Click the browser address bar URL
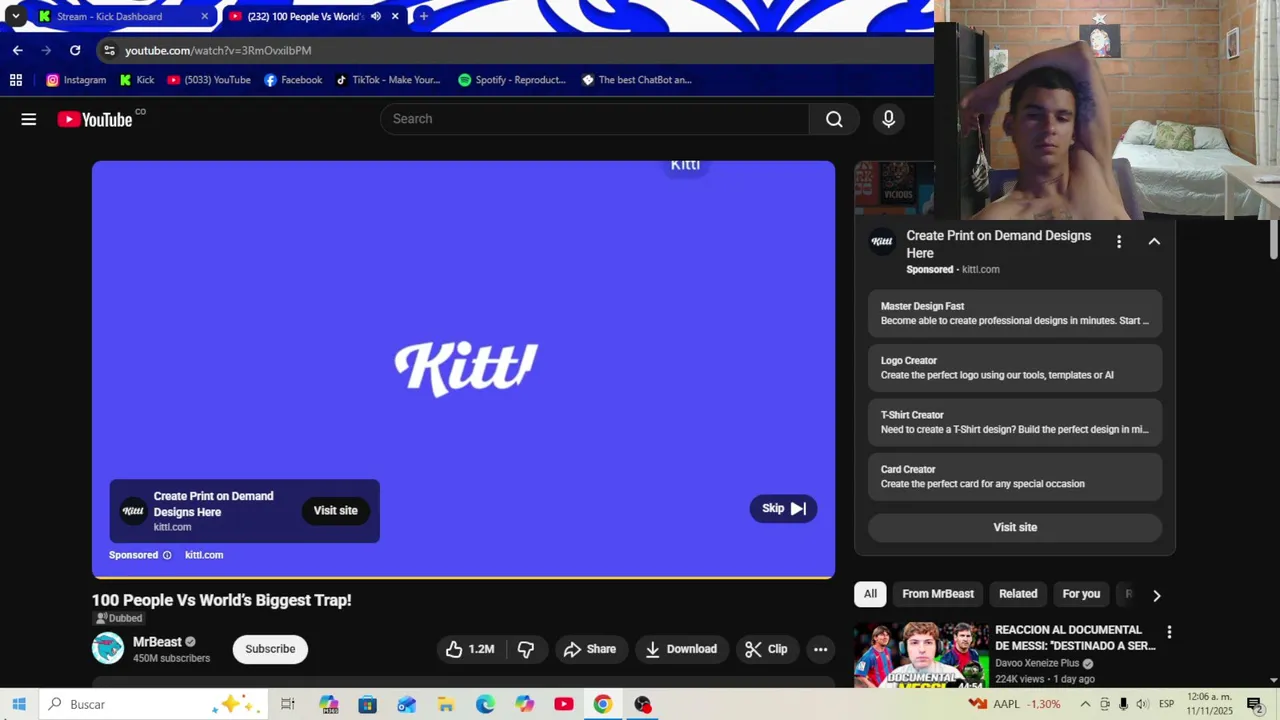1280x720 pixels. [218, 50]
